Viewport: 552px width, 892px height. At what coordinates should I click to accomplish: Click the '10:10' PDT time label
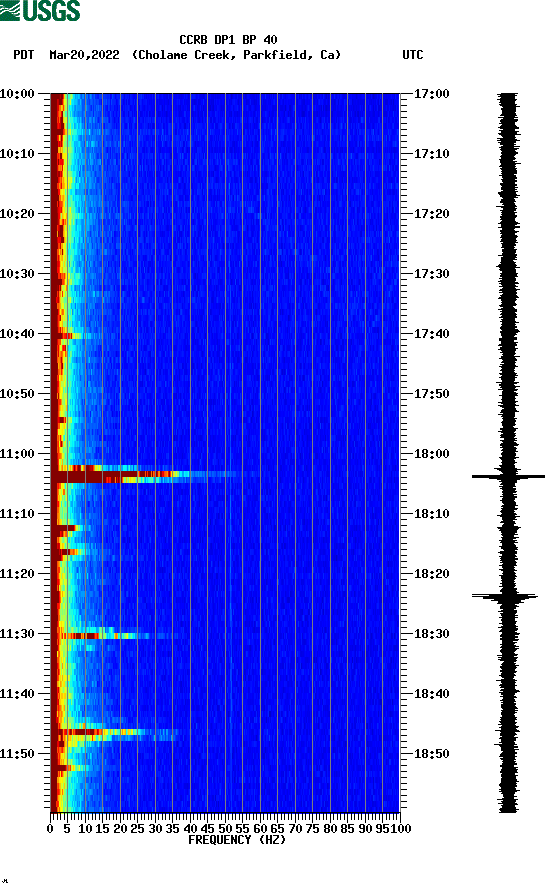[x=17, y=154]
